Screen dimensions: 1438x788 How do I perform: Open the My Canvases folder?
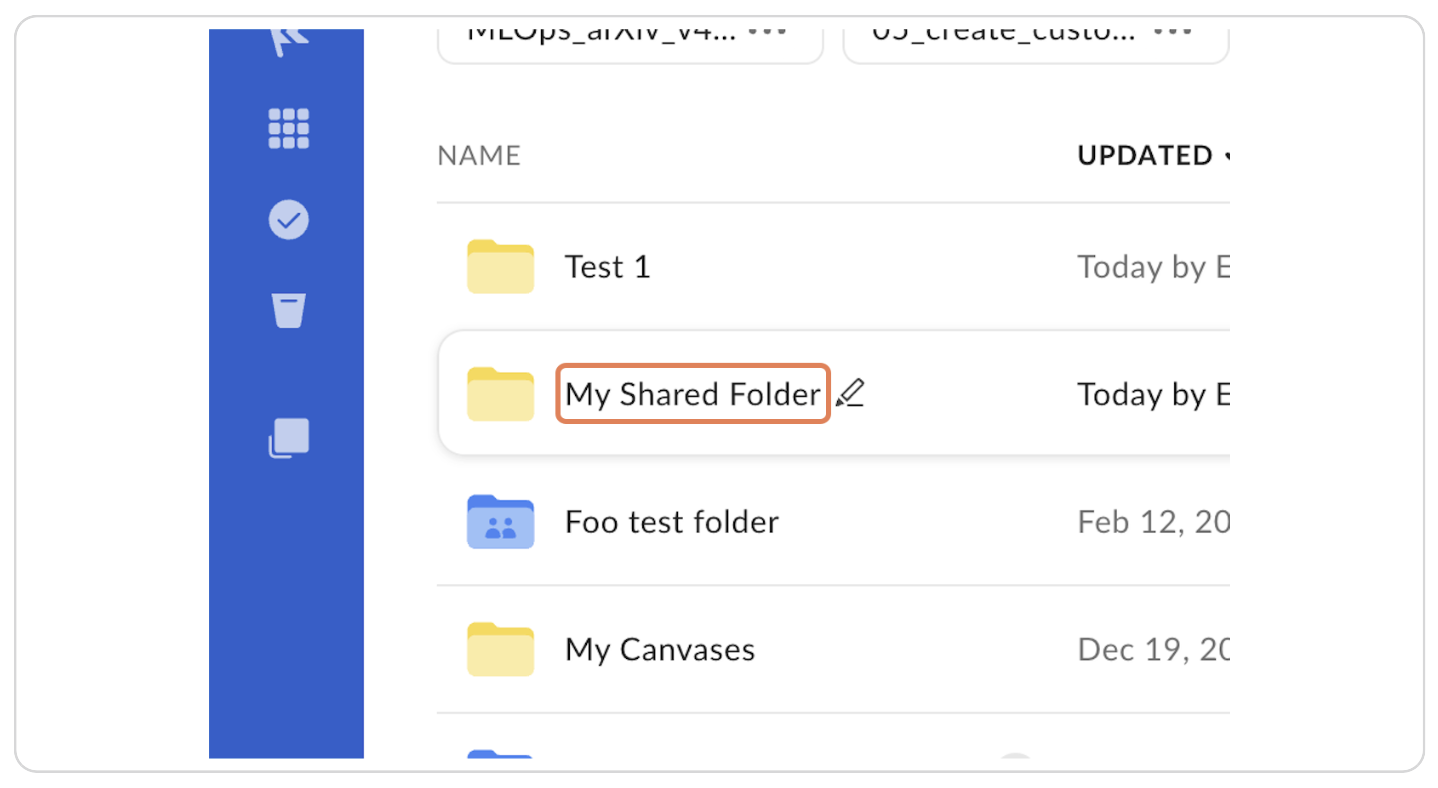(659, 648)
